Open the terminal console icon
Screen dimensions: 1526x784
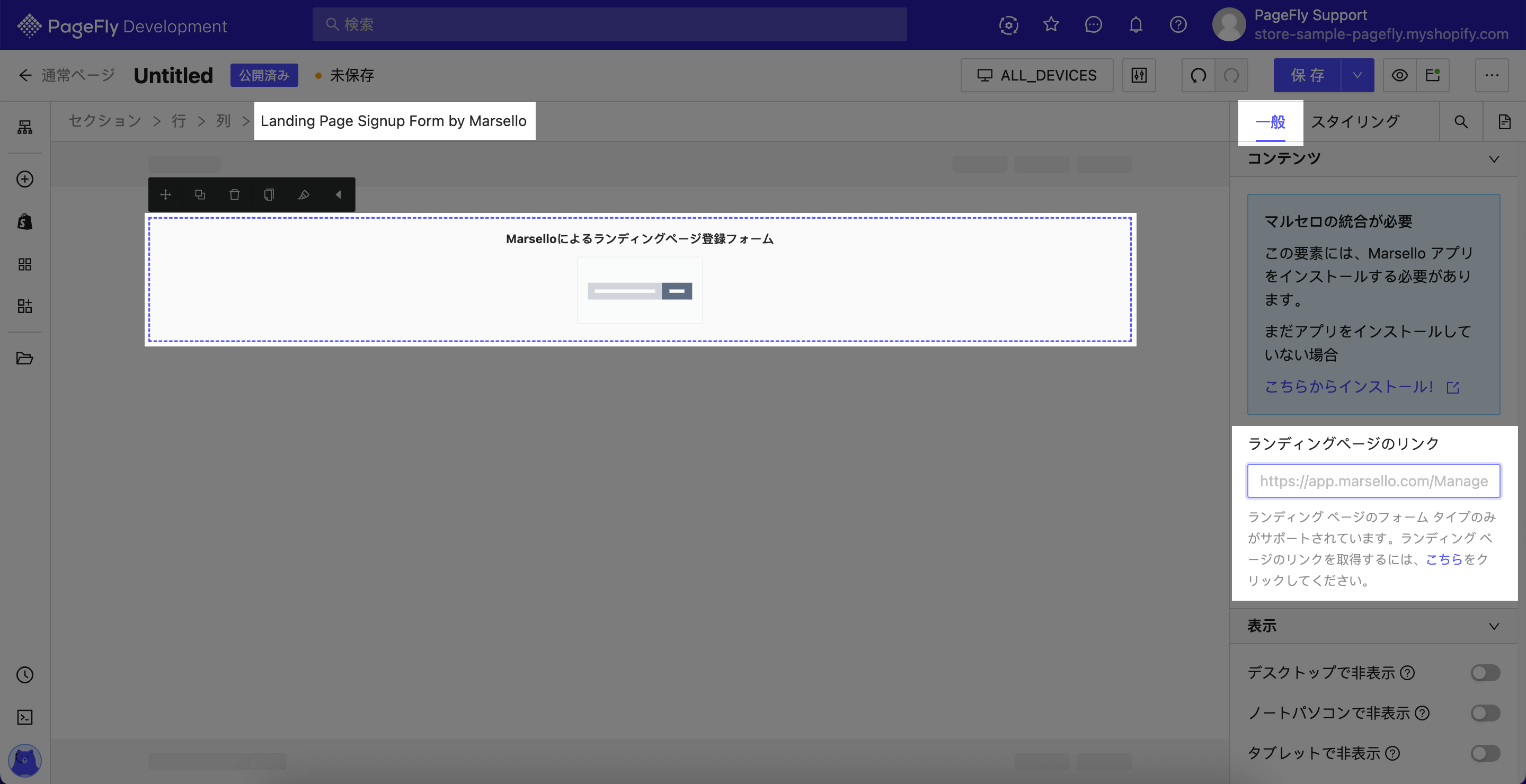click(25, 717)
